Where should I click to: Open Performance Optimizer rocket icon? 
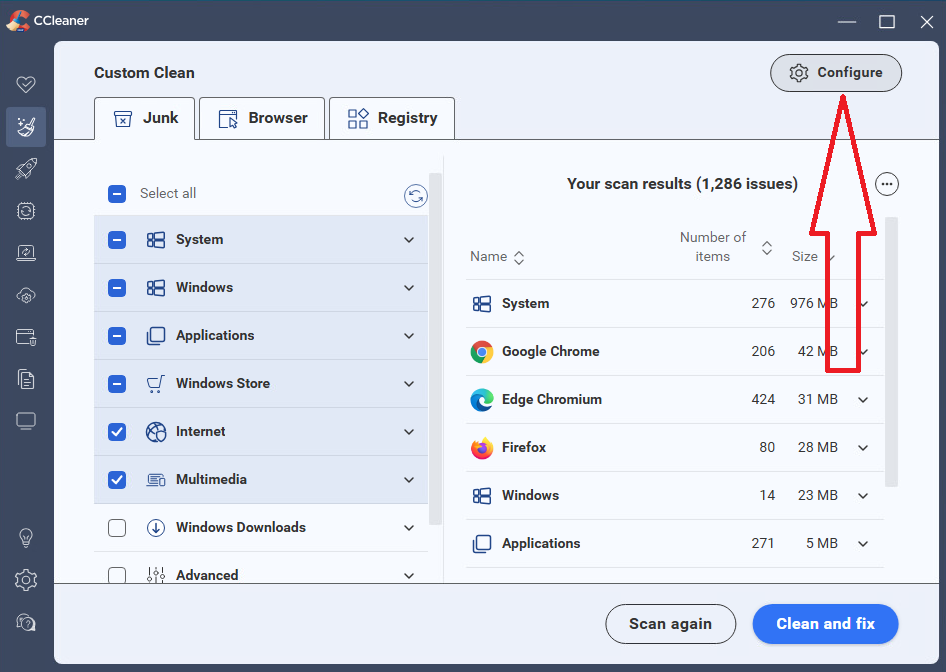click(26, 169)
